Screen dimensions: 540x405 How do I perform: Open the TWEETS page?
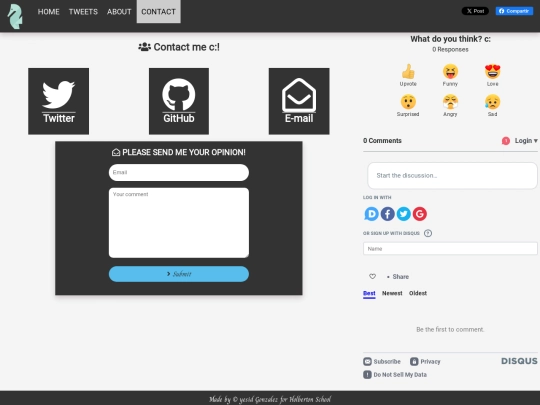click(83, 12)
